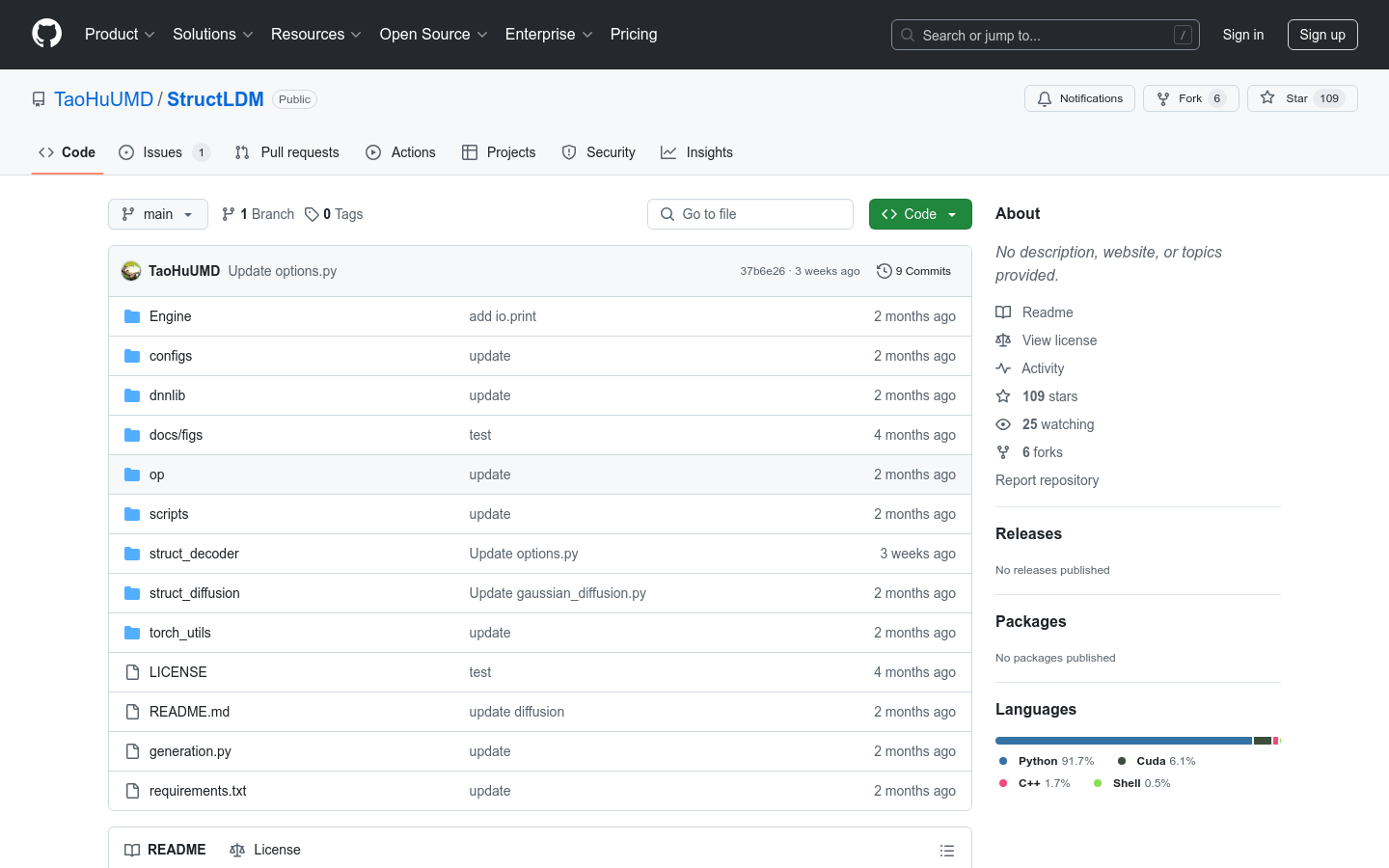This screenshot has height=868, width=1389.
Task: Click the Python language legend entry
Action: 1047,761
